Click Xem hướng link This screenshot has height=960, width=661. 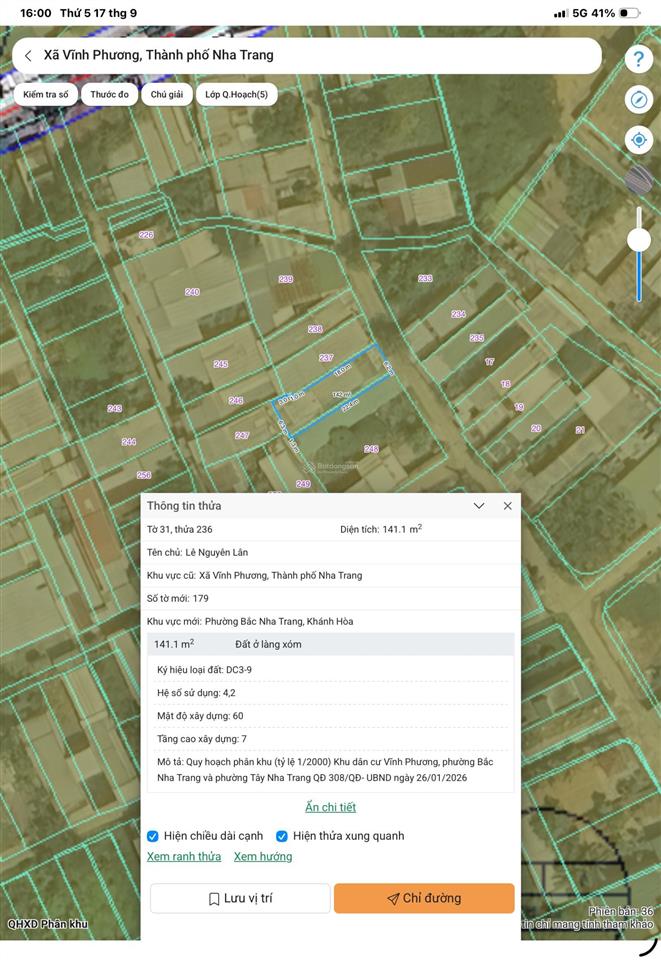pyautogui.click(x=263, y=857)
